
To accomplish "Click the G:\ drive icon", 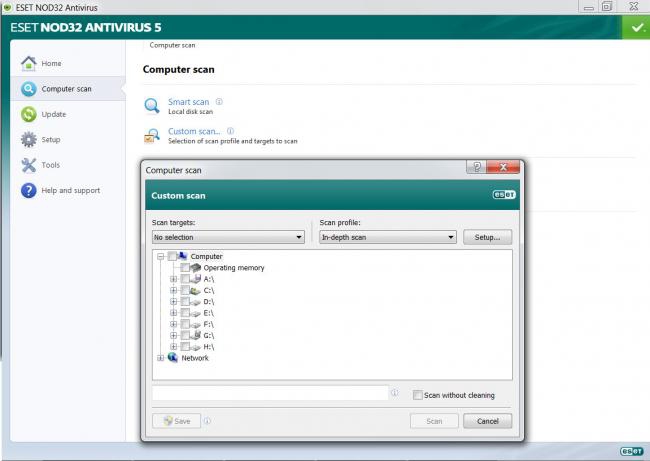I will pyautogui.click(x=195, y=335).
